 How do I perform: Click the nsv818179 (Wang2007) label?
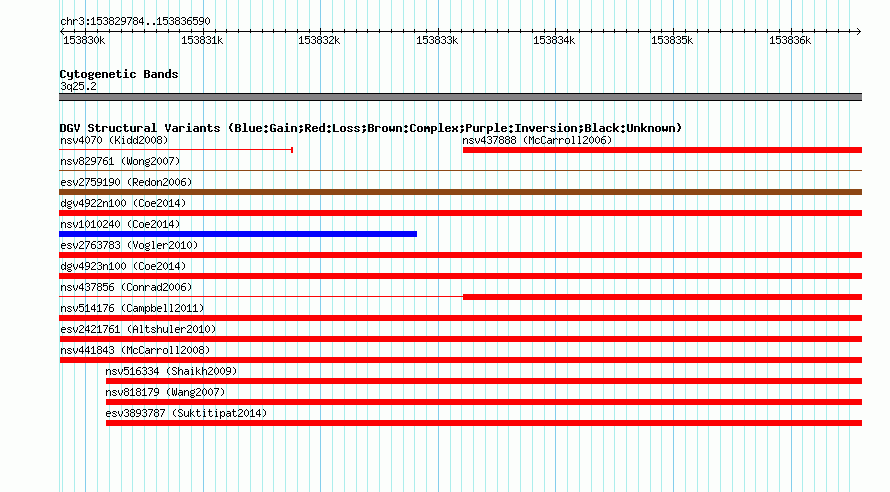pyautogui.click(x=165, y=392)
